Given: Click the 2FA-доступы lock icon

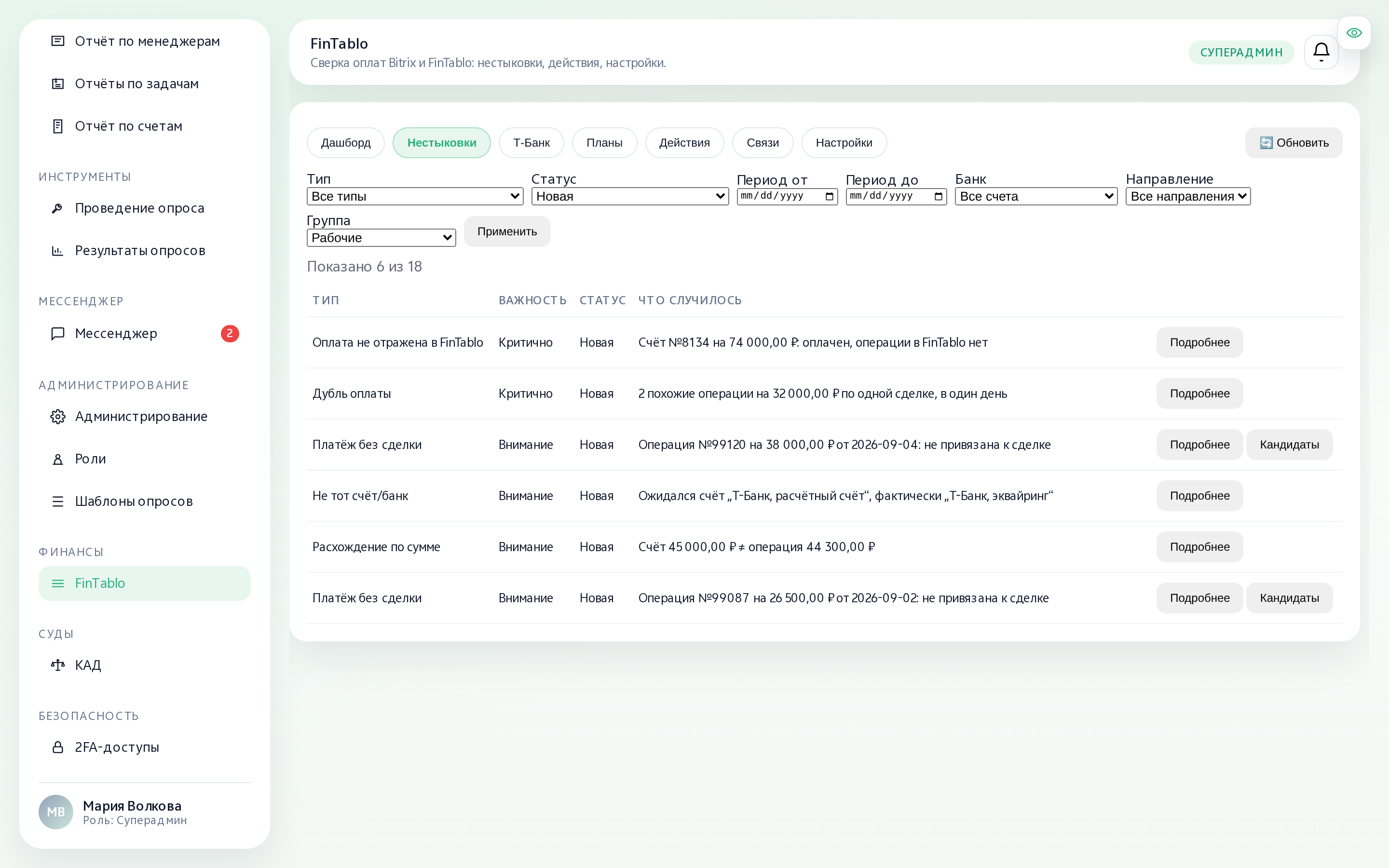Looking at the screenshot, I should pos(58,747).
